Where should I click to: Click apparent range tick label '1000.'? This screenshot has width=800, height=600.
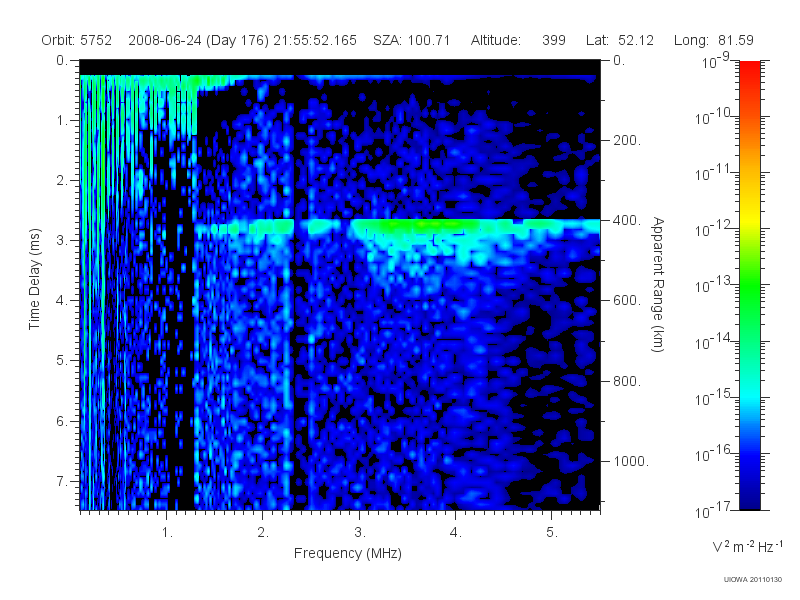631,461
